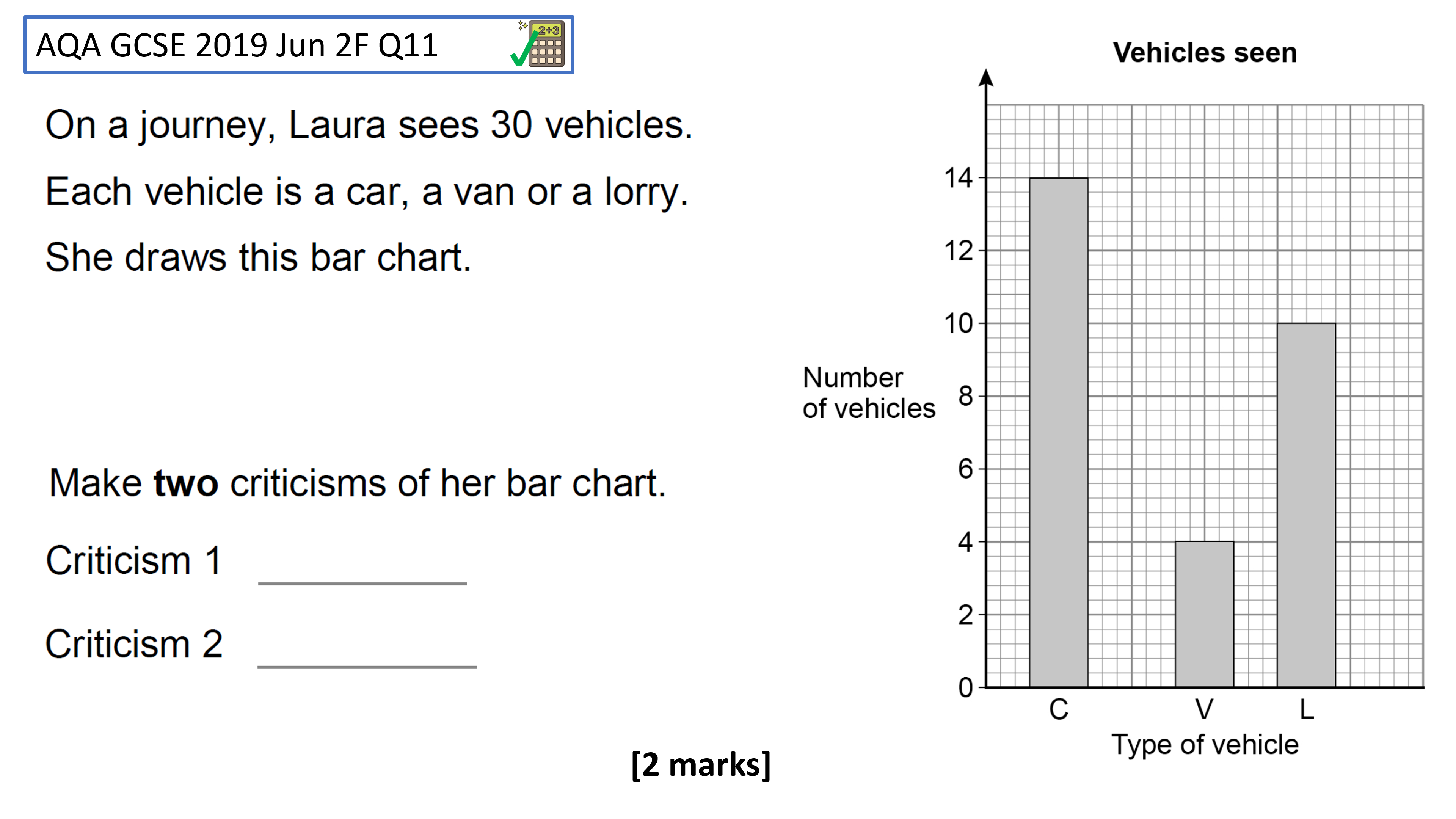Click the text Laura sees 30 vehicles

(x=491, y=125)
